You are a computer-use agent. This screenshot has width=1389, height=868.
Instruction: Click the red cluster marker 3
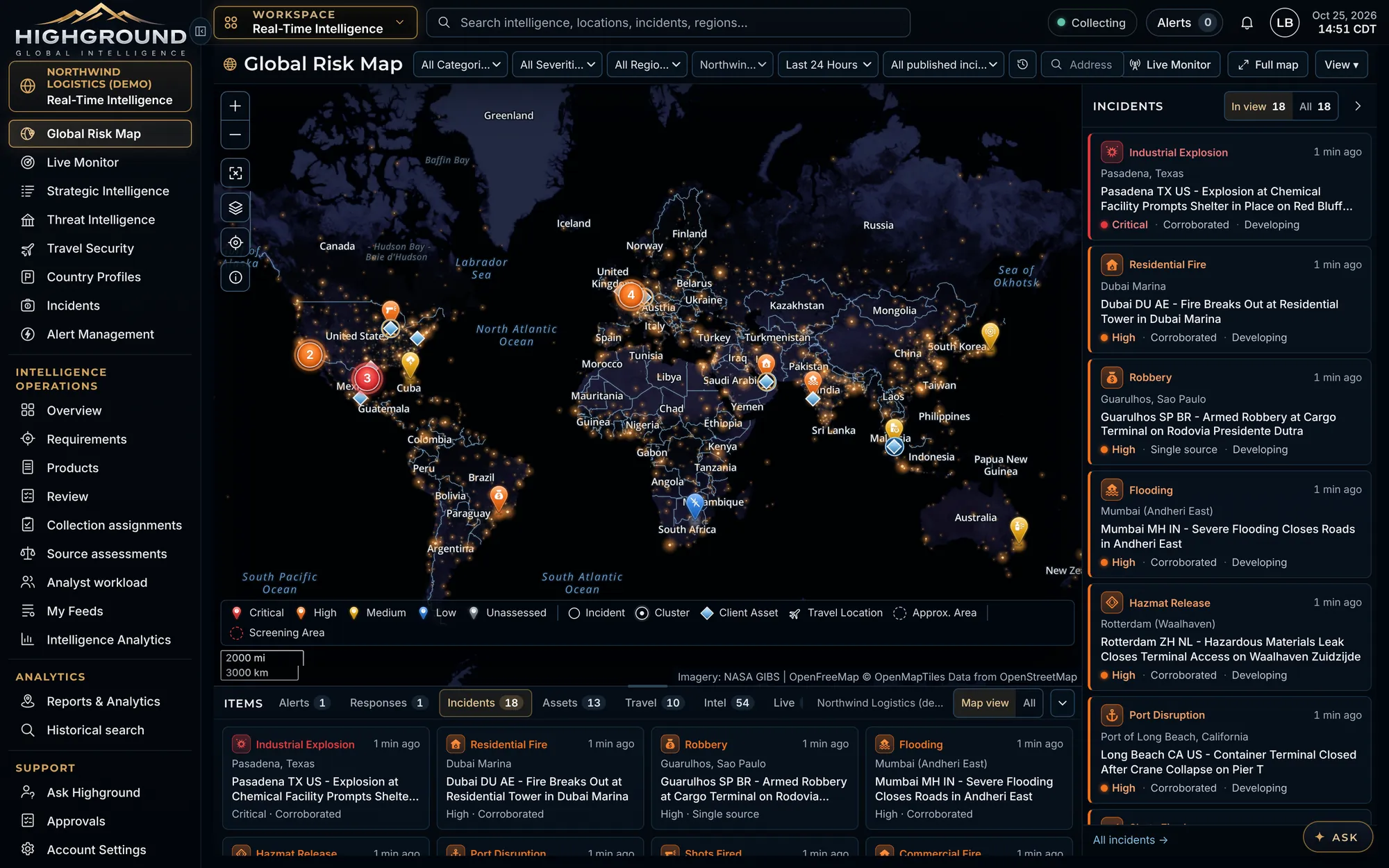(367, 378)
